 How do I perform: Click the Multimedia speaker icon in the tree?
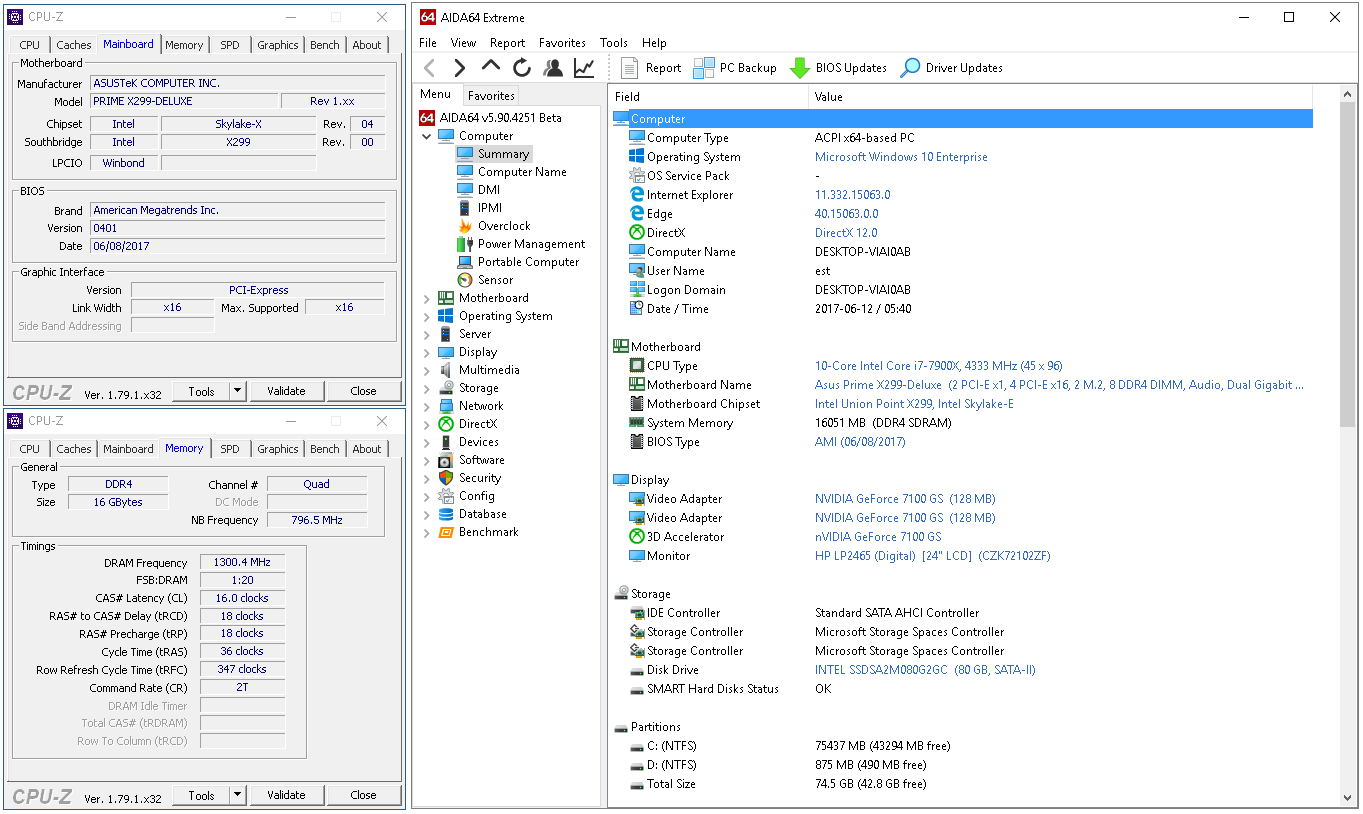[x=446, y=370]
